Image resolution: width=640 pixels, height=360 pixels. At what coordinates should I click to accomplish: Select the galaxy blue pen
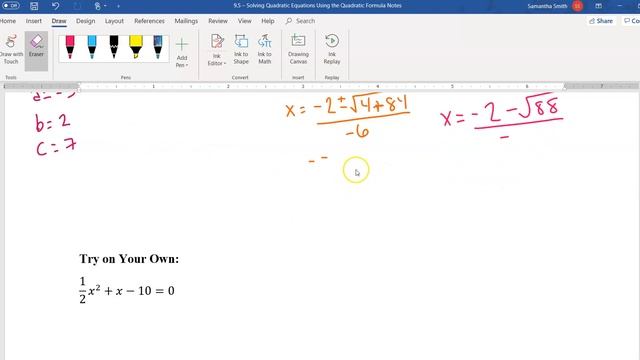tap(158, 47)
